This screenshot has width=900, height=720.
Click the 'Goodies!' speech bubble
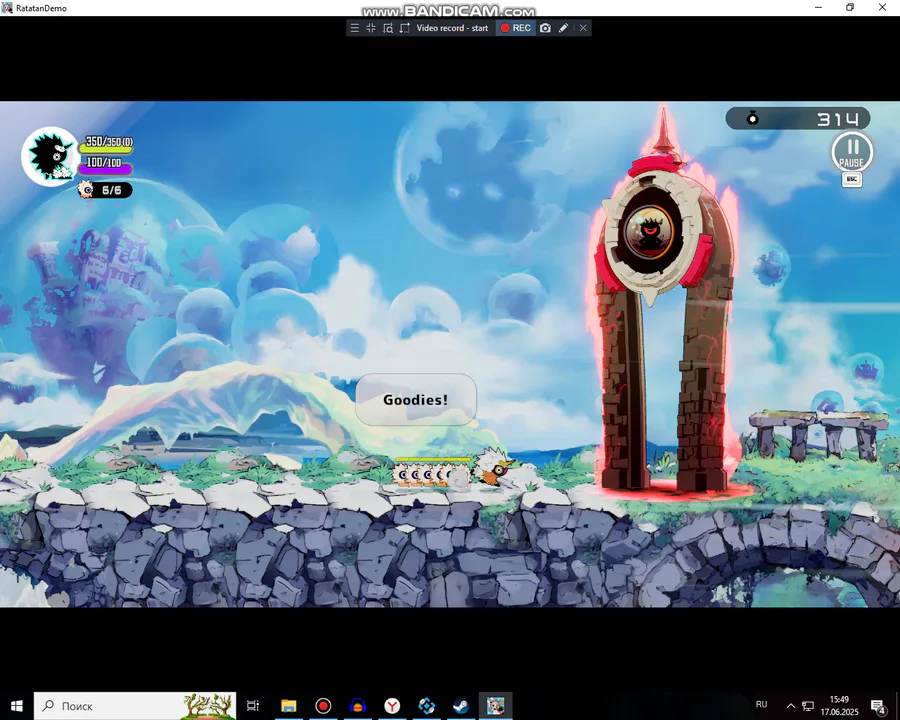pyautogui.click(x=416, y=400)
